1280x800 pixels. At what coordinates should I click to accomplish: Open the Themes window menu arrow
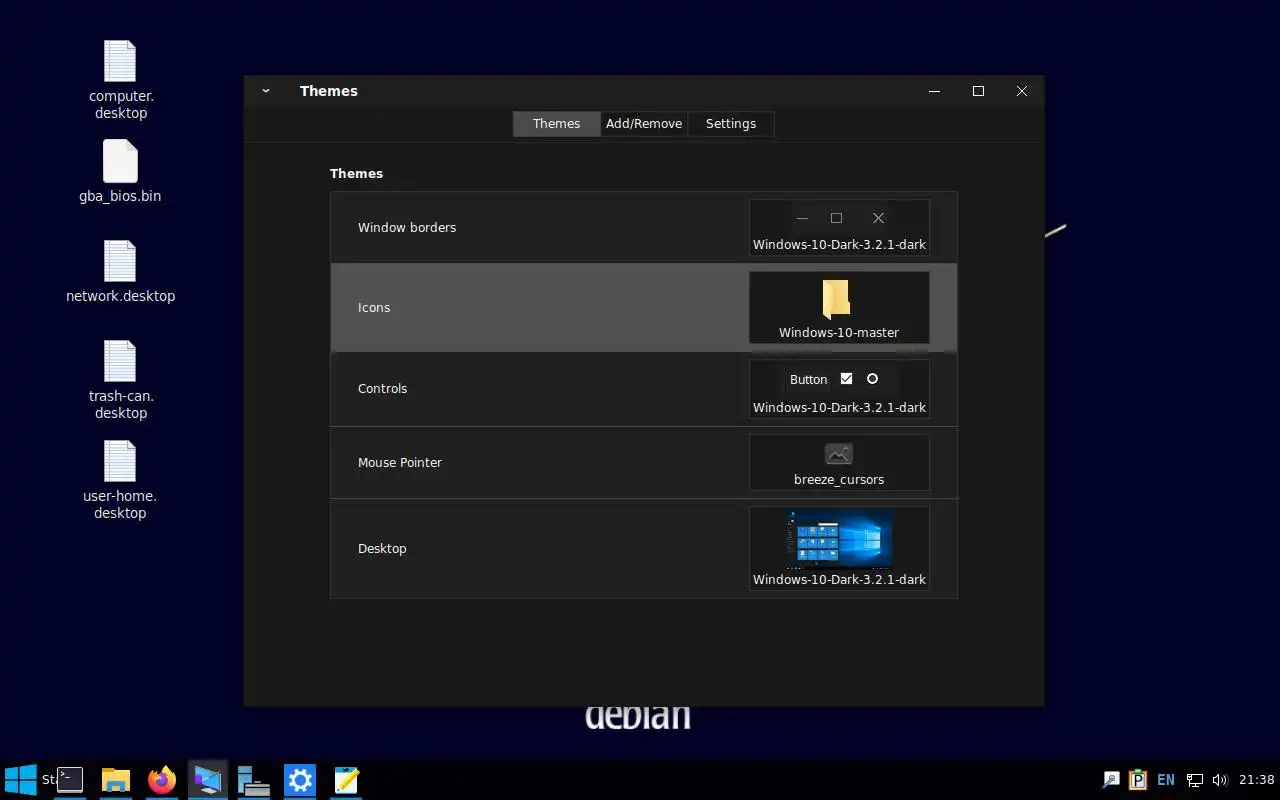click(x=266, y=91)
